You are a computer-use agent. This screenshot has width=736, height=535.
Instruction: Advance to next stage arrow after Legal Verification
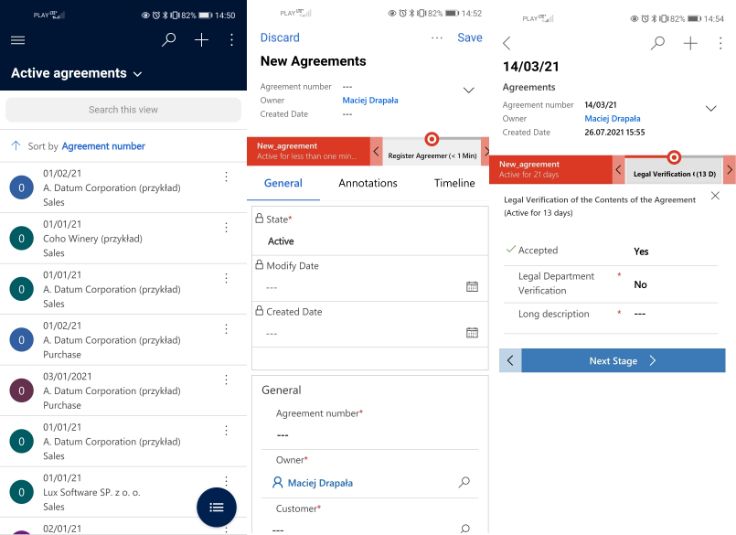coord(729,169)
